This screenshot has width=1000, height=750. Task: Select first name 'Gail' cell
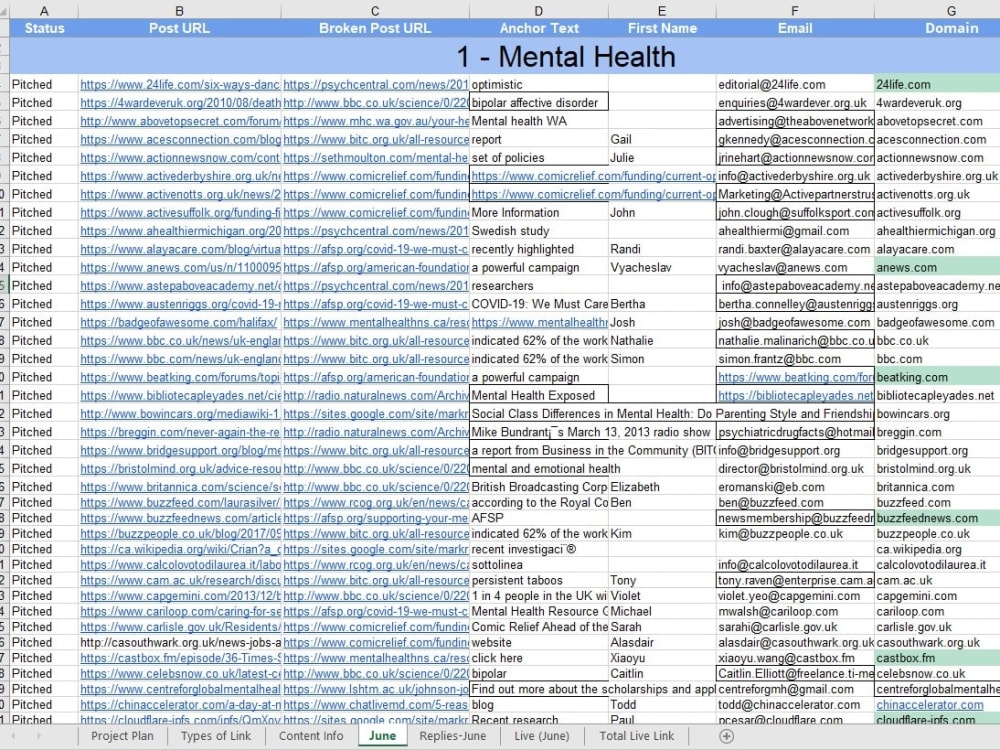[x=662, y=139]
